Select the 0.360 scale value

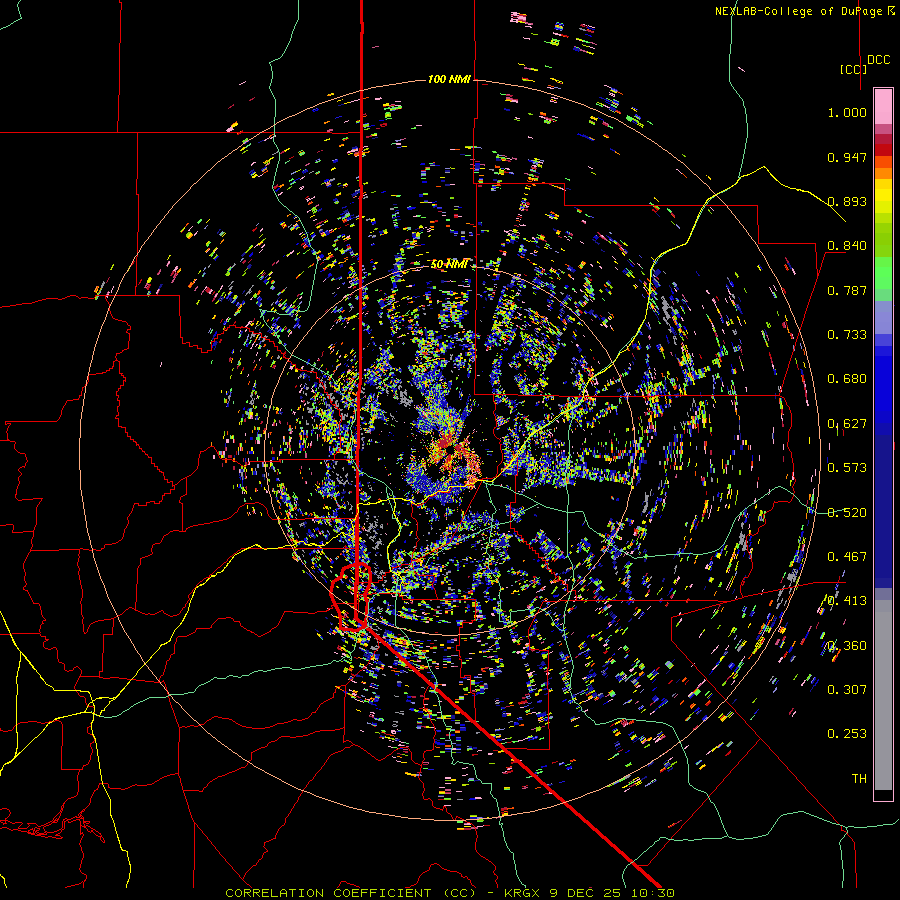point(847,646)
